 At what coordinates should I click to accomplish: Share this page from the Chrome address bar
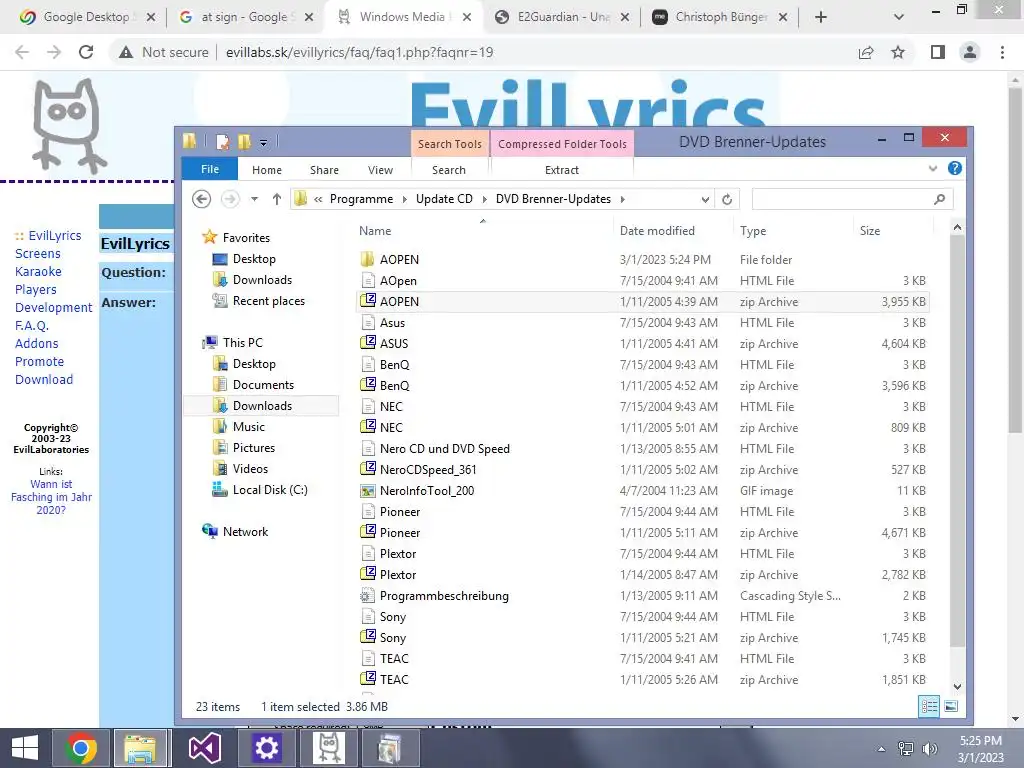[866, 52]
